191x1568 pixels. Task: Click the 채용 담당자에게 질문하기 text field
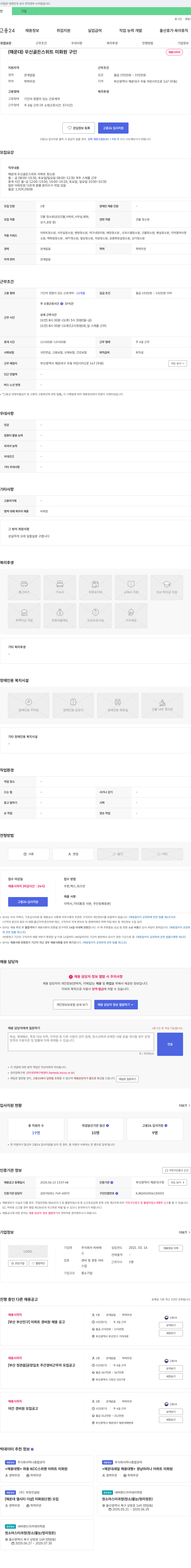[81, 1042]
